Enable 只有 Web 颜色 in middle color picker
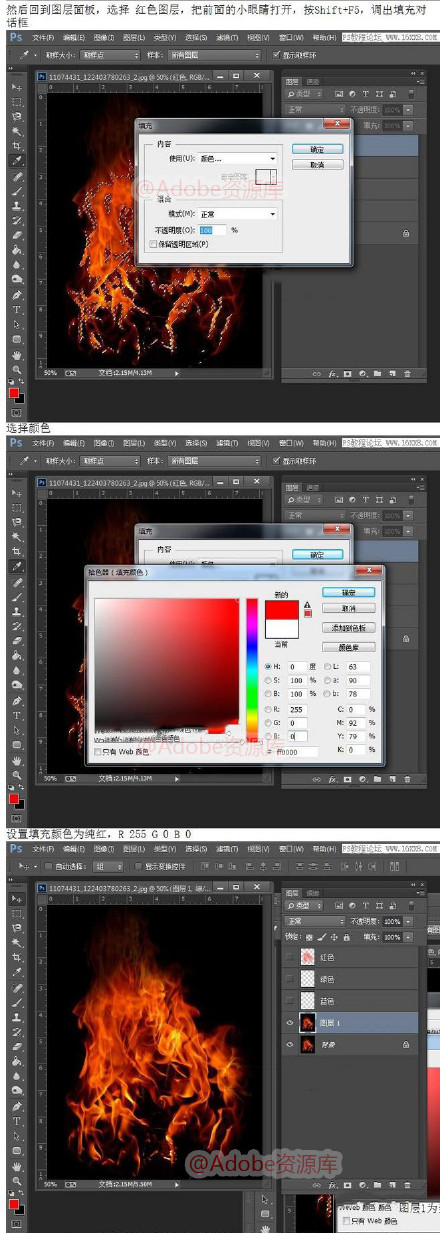440x1233 pixels. pos(97,751)
